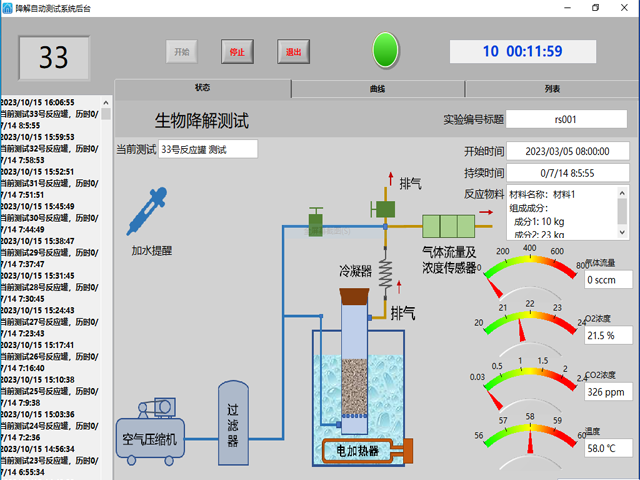Open the 列表 (list) tab

coord(552,89)
